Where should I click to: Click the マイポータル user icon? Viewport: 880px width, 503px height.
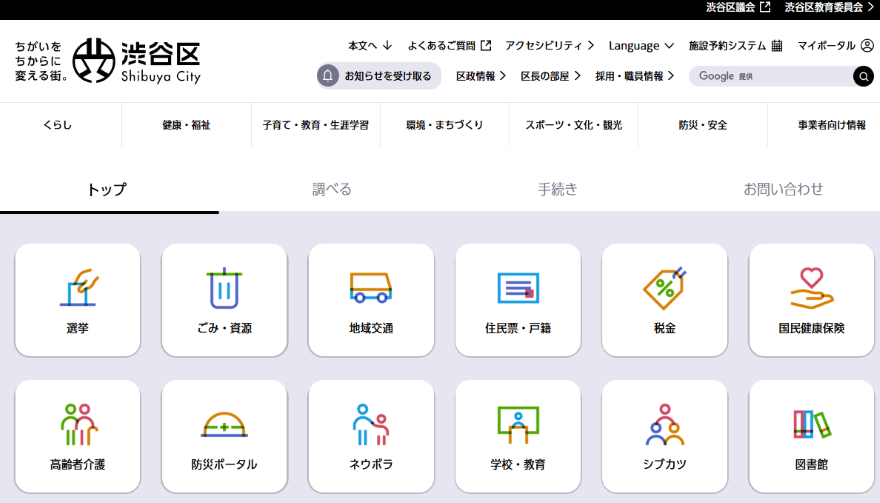click(x=867, y=45)
